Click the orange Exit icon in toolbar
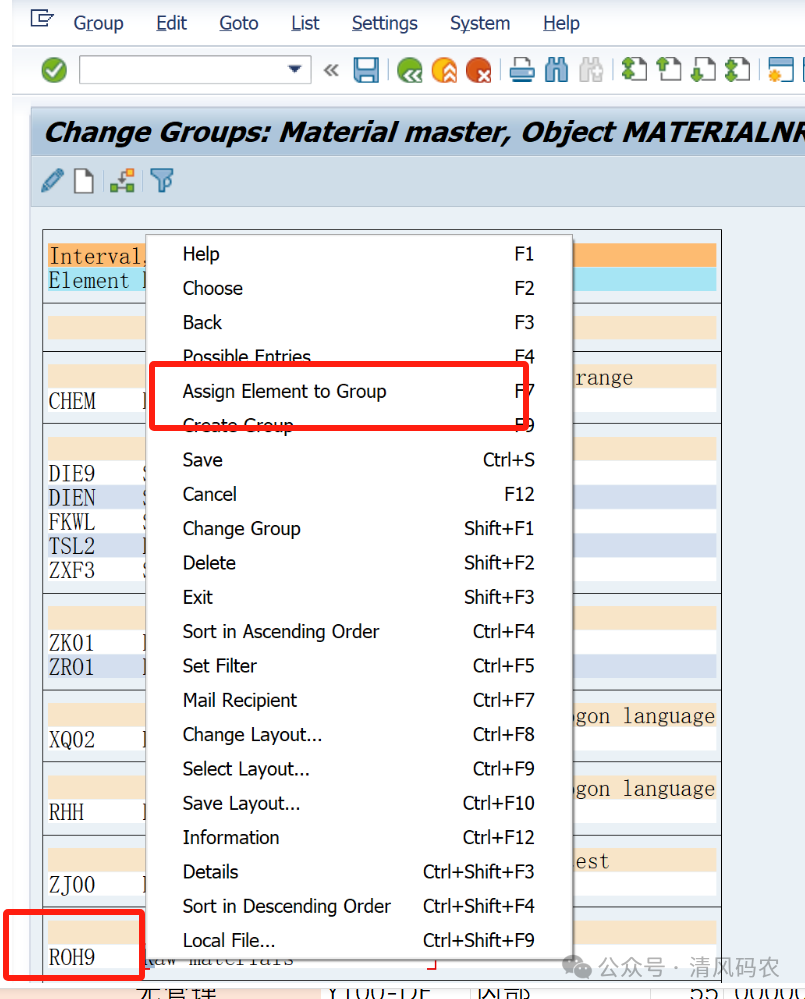This screenshot has width=805, height=999. pos(444,70)
